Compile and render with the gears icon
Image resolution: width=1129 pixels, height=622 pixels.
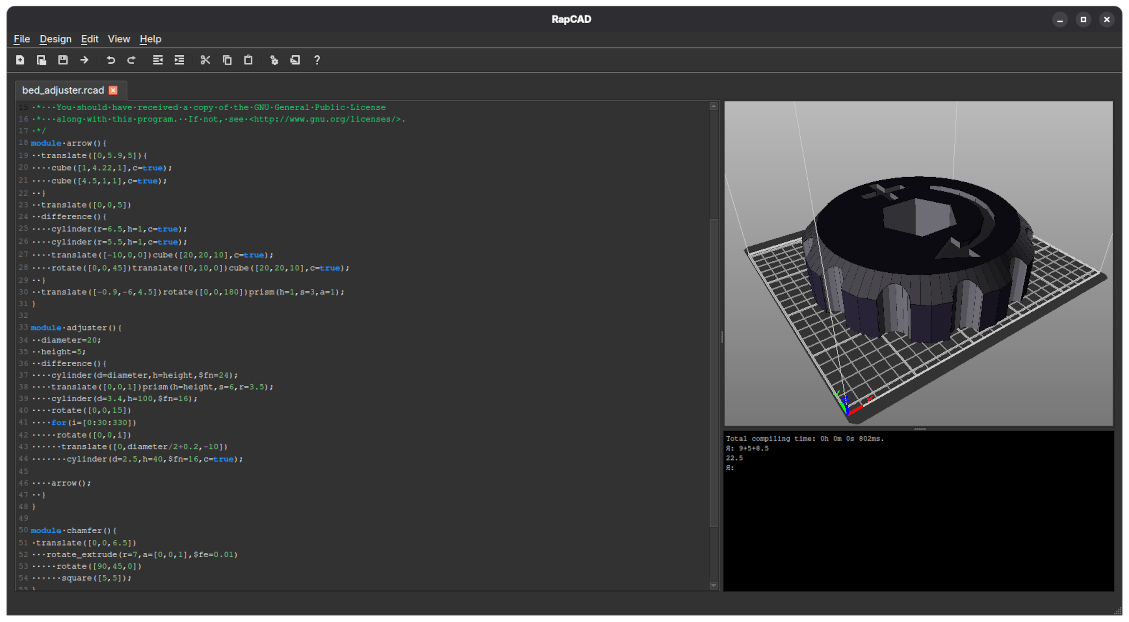tap(274, 60)
